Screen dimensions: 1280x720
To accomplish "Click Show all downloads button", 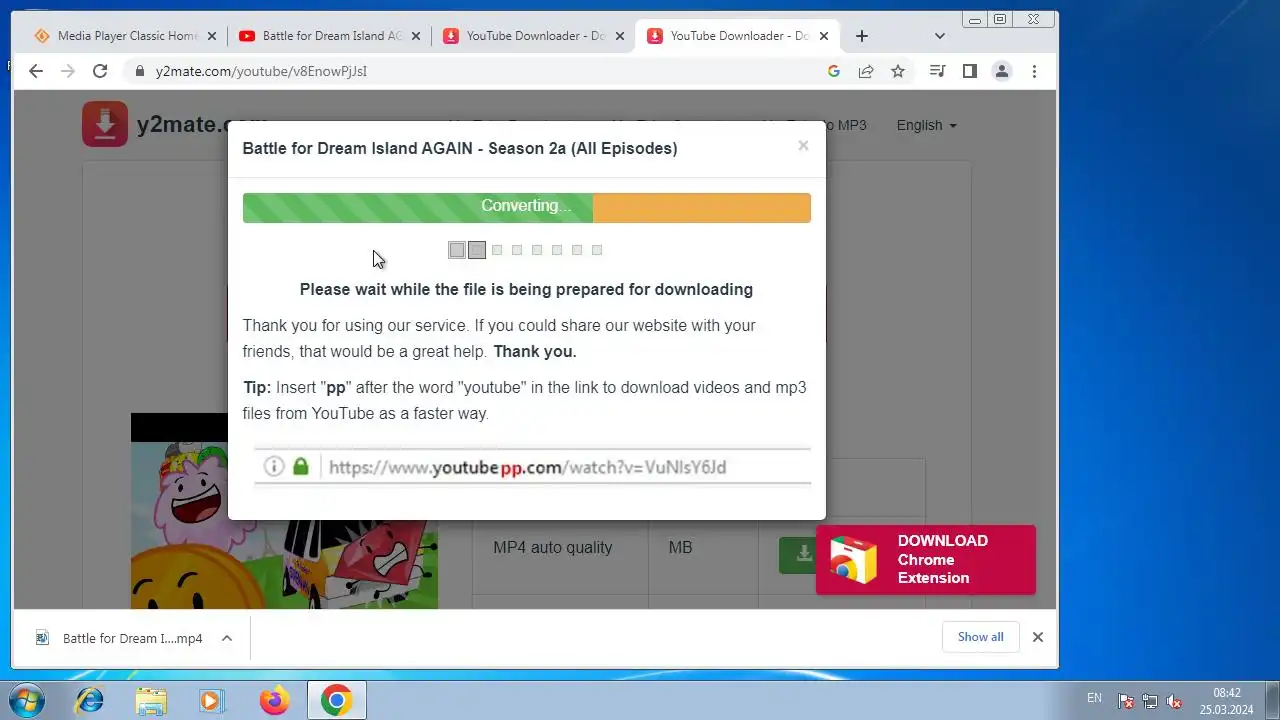I will [980, 637].
